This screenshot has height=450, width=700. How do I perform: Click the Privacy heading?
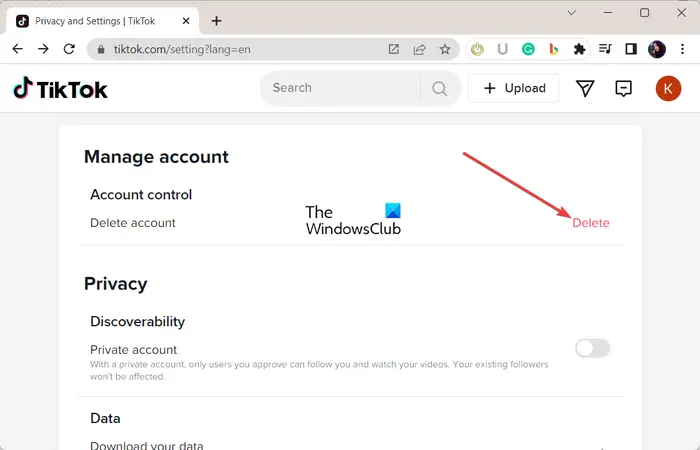116,284
